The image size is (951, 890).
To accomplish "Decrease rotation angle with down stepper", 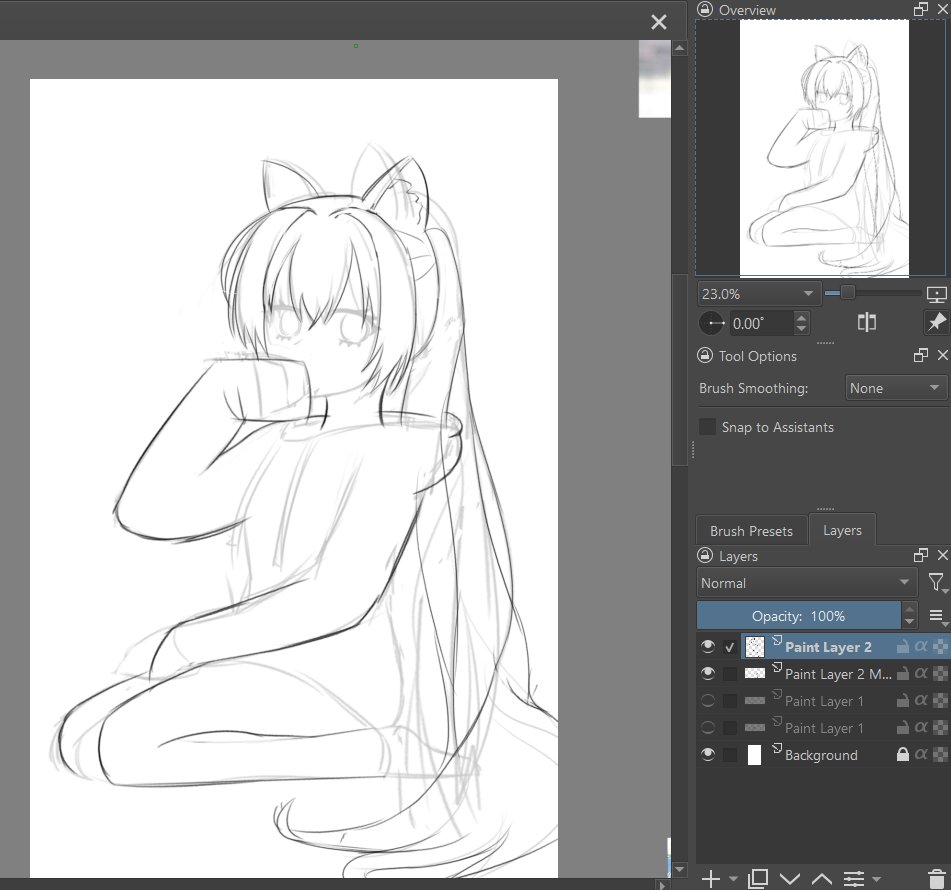I will 802,329.
